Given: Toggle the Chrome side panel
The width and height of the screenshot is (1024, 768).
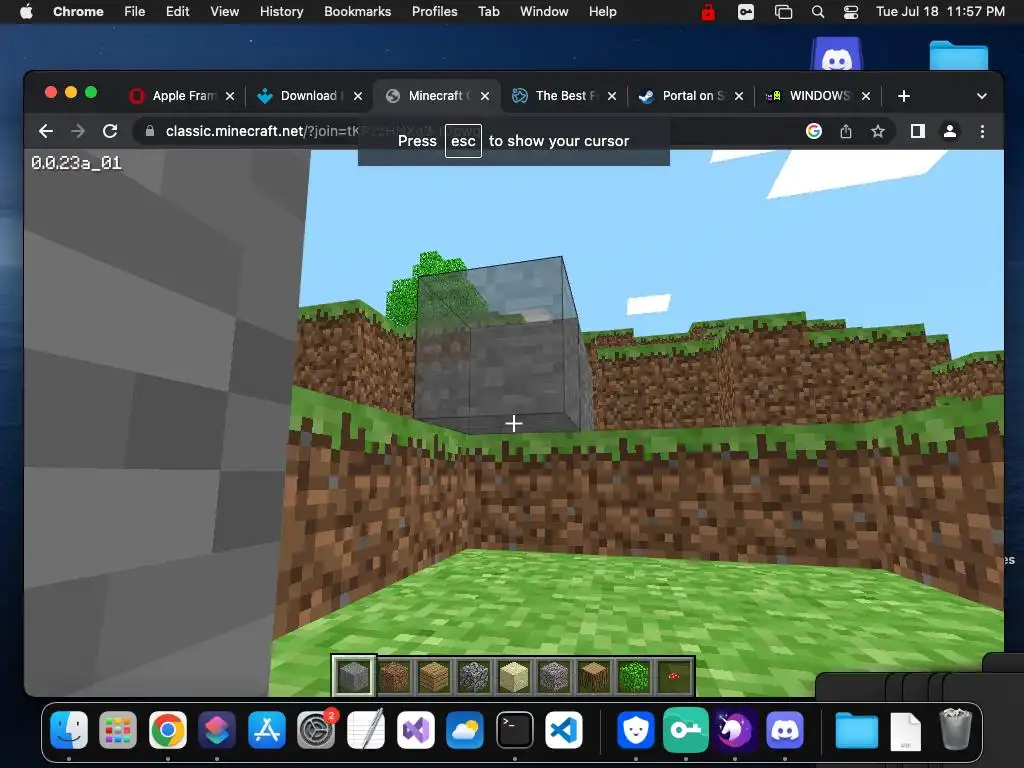Looking at the screenshot, I should [918, 131].
